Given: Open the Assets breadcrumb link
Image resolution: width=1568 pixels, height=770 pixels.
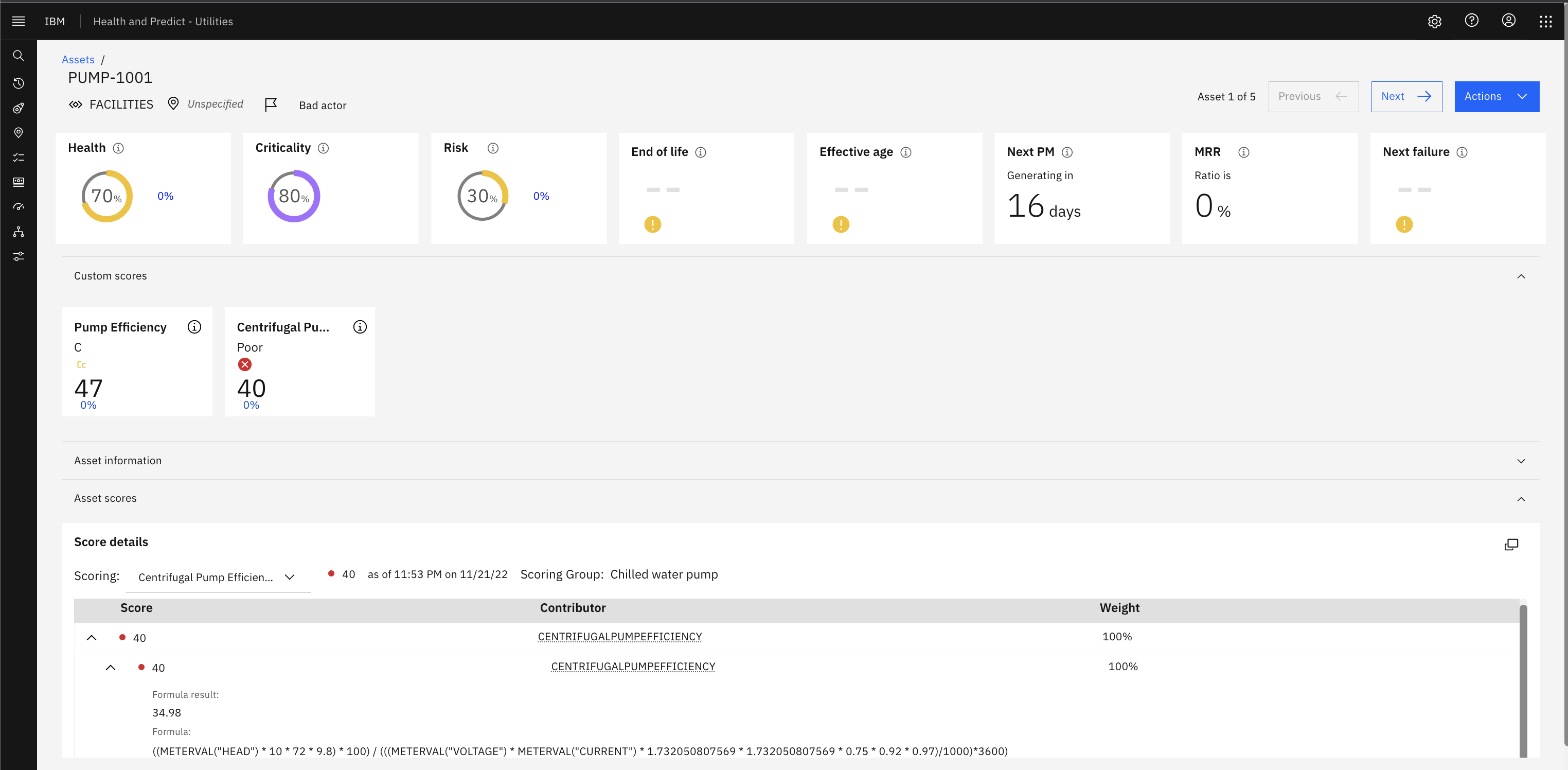Looking at the screenshot, I should [x=78, y=60].
